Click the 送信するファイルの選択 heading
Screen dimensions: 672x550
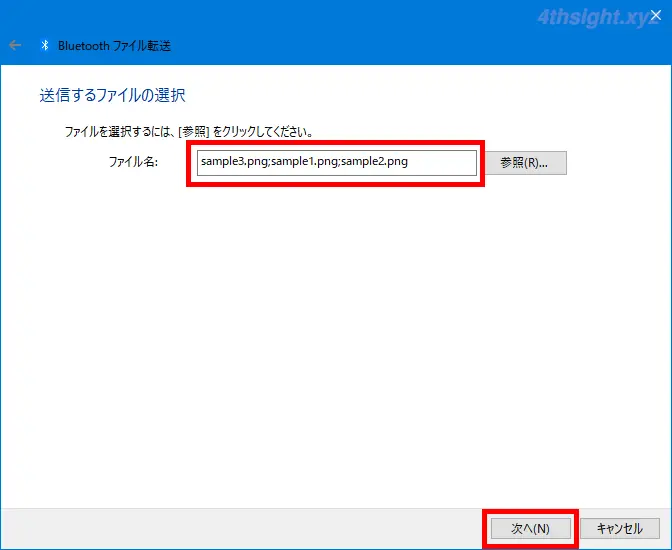112,95
